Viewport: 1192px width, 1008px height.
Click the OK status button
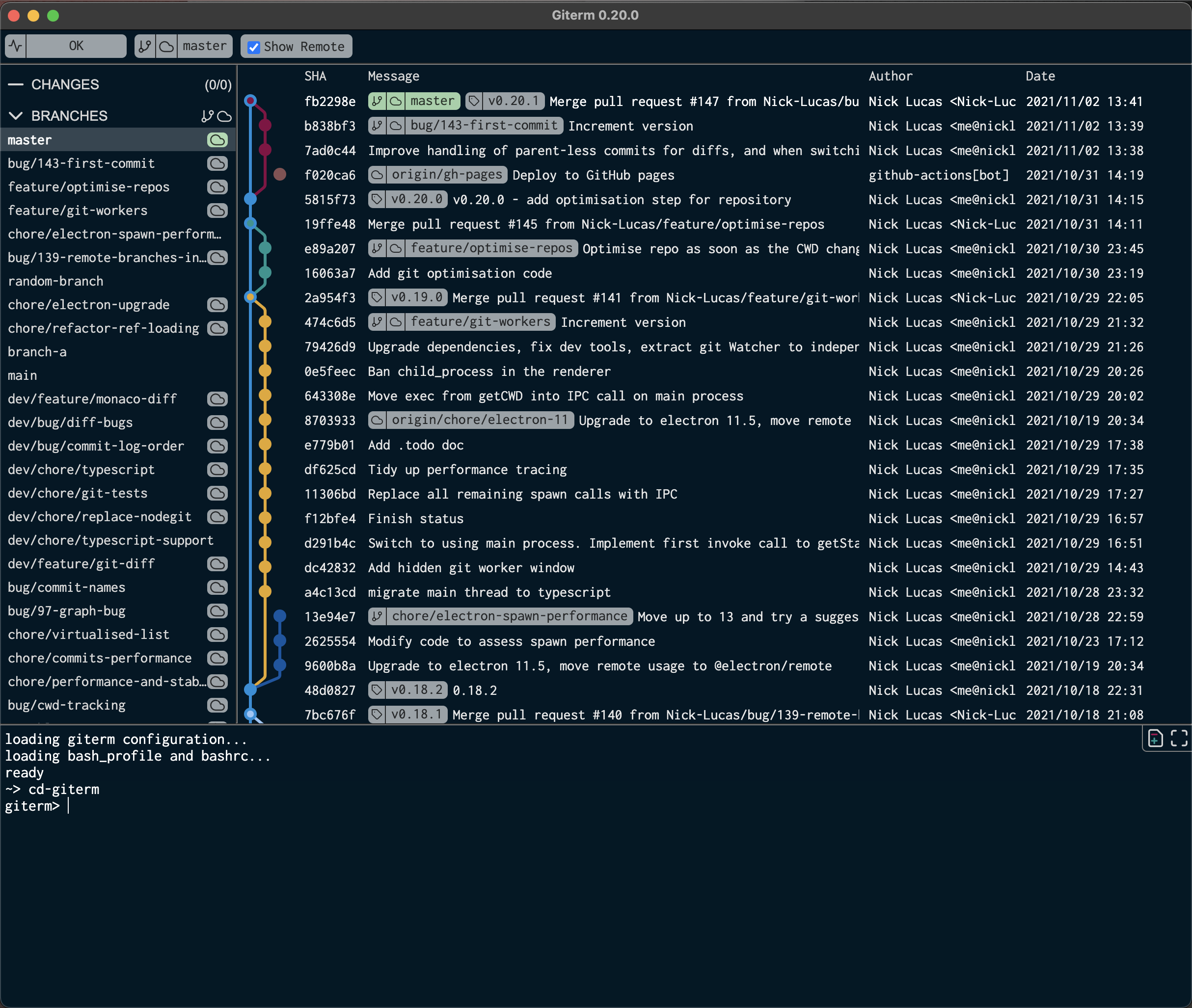76,46
